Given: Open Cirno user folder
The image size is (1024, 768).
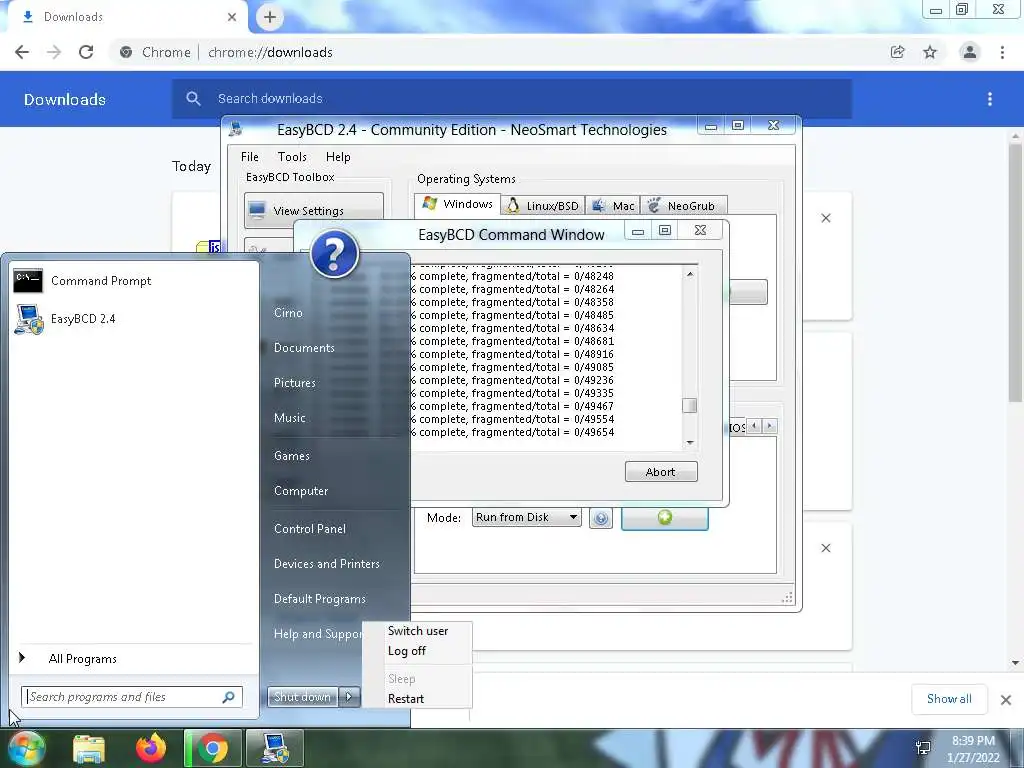Looking at the screenshot, I should click(x=288, y=313).
